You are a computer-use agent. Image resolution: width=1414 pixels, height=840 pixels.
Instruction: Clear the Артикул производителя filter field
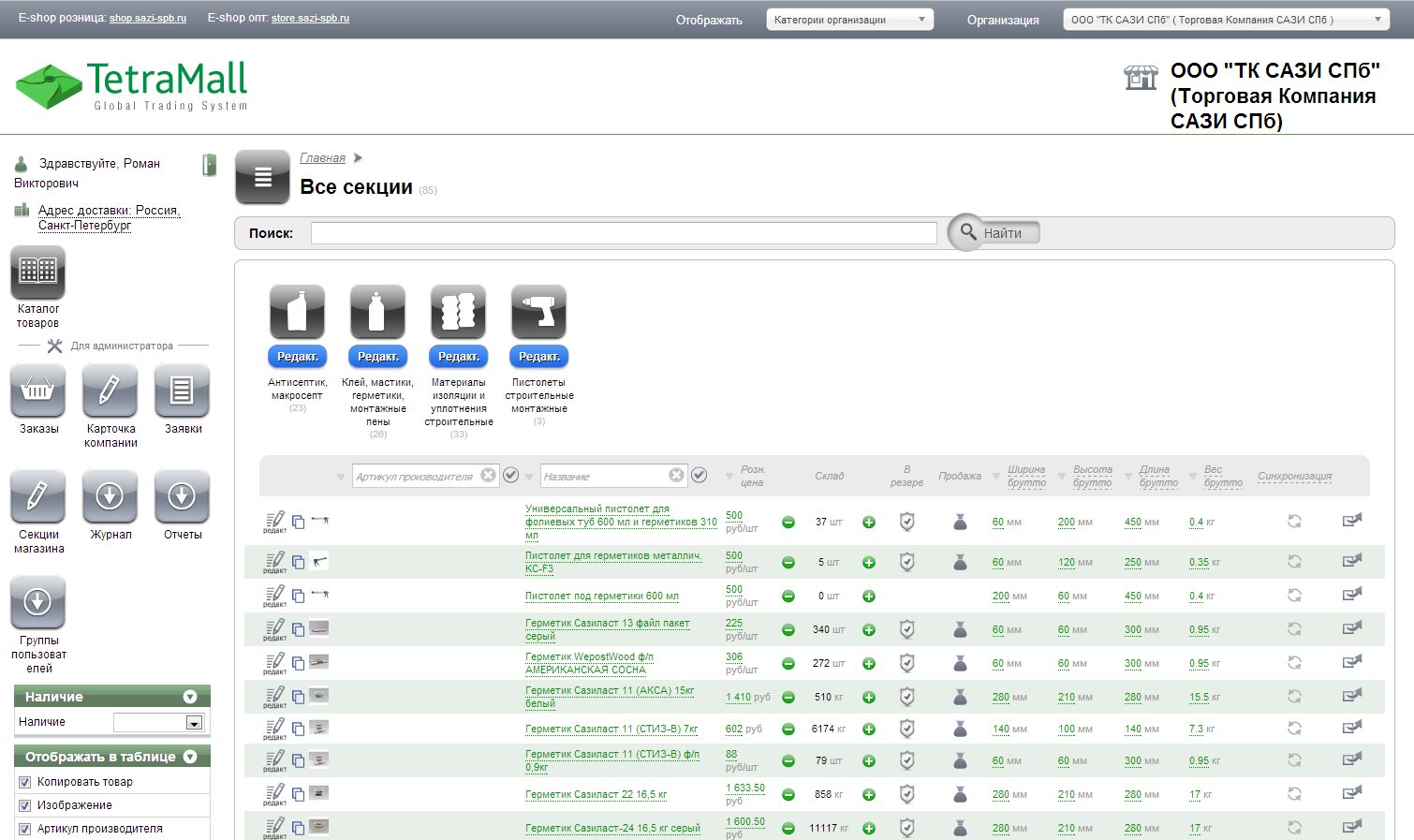488,475
